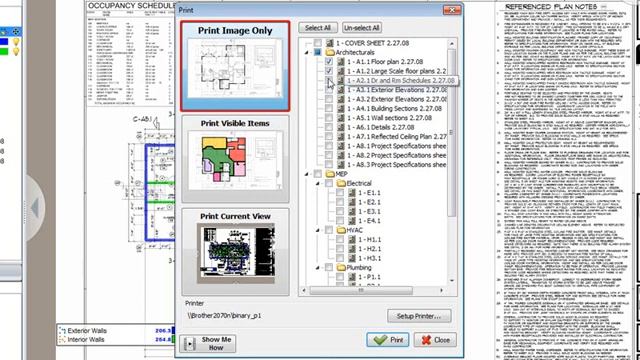Click the sheet icon for A6.1 Details

[x=341, y=127]
